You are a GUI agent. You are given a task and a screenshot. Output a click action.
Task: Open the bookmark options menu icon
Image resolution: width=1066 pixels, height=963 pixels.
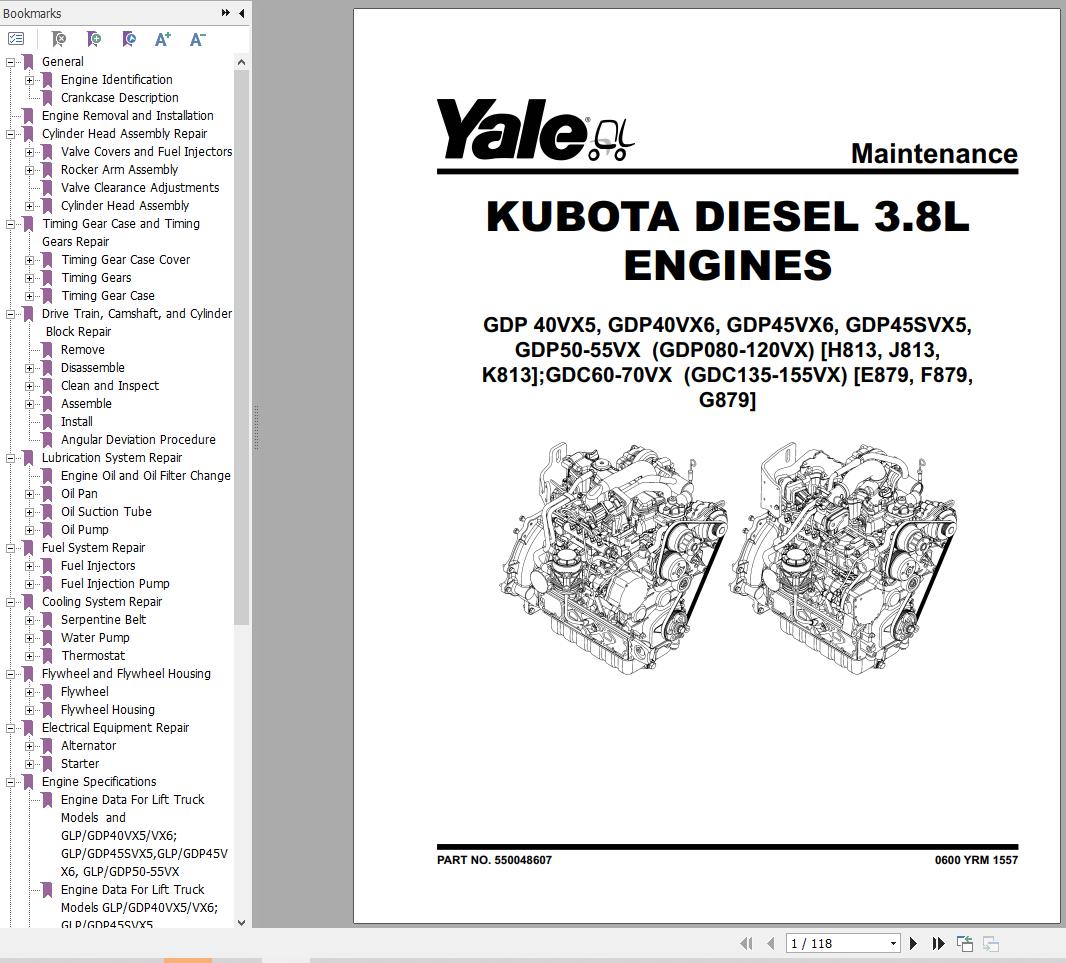pos(16,39)
